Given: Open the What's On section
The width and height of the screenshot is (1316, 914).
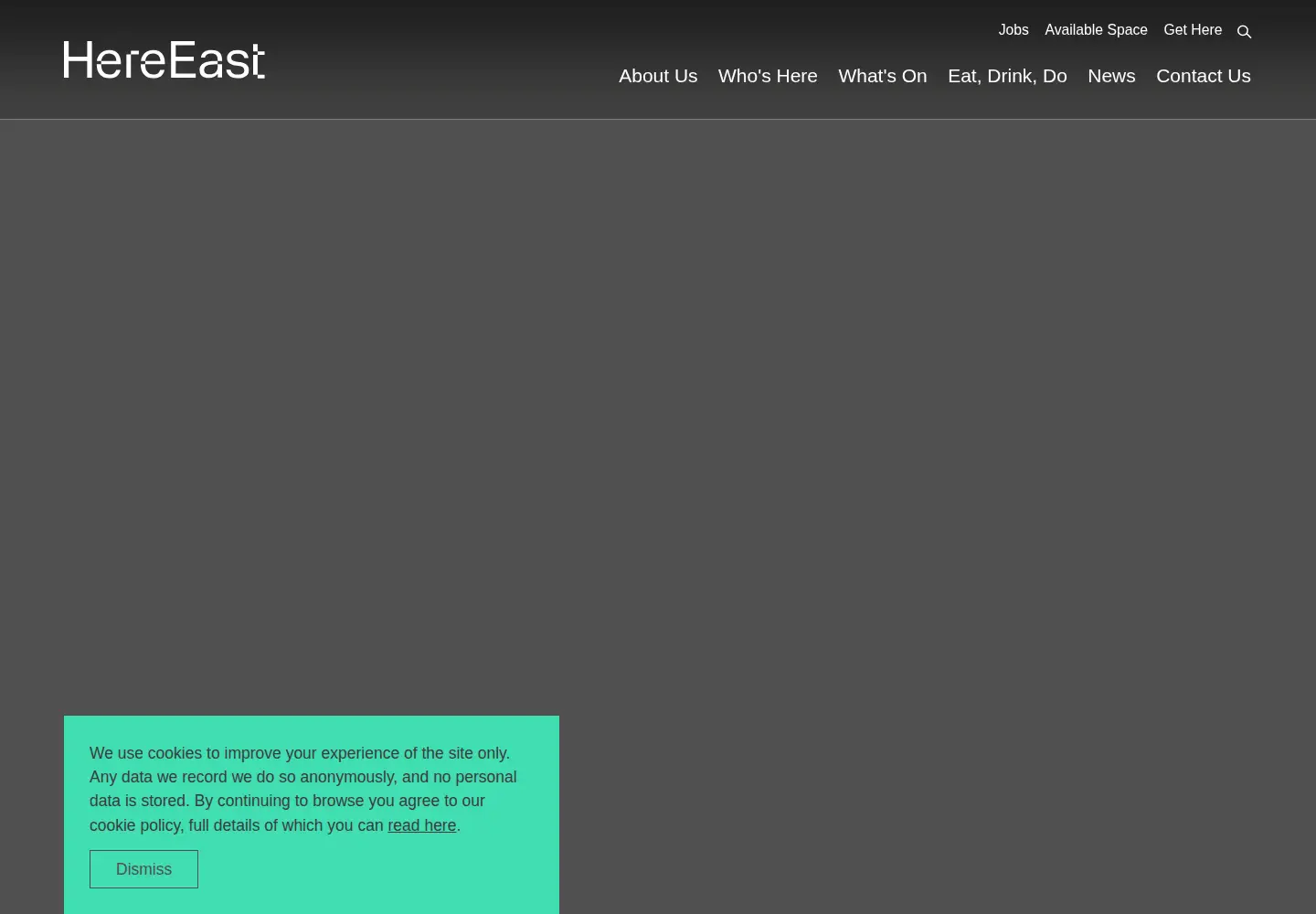Looking at the screenshot, I should (x=883, y=76).
